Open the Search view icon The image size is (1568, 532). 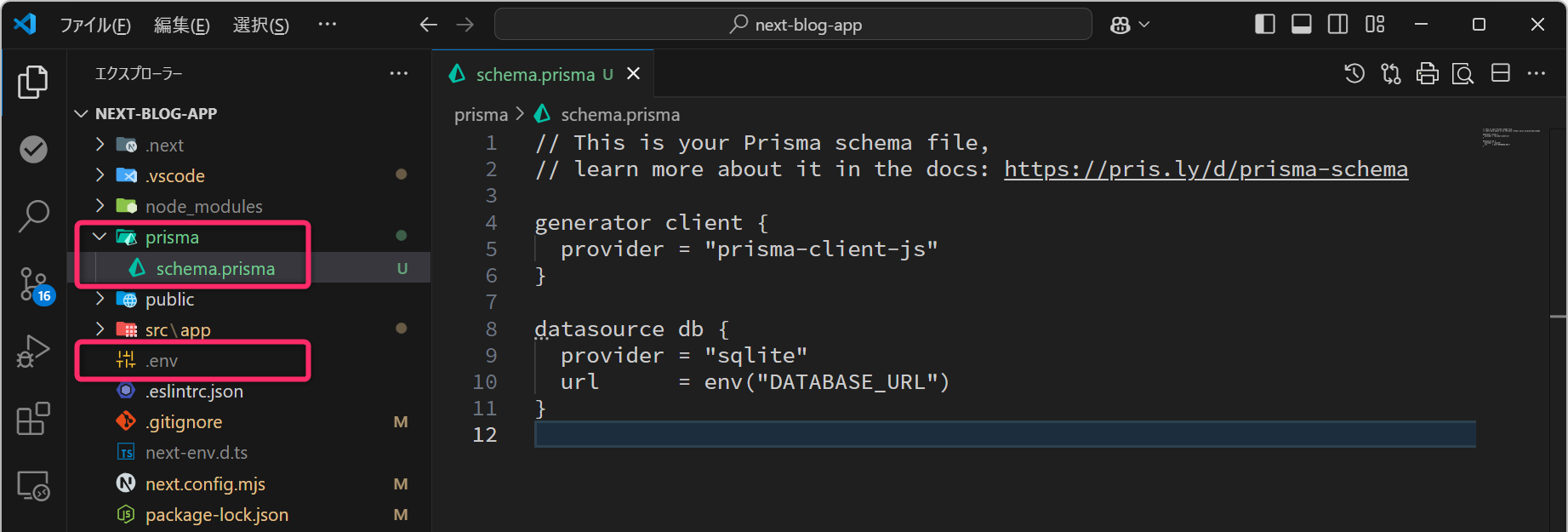pos(33,216)
